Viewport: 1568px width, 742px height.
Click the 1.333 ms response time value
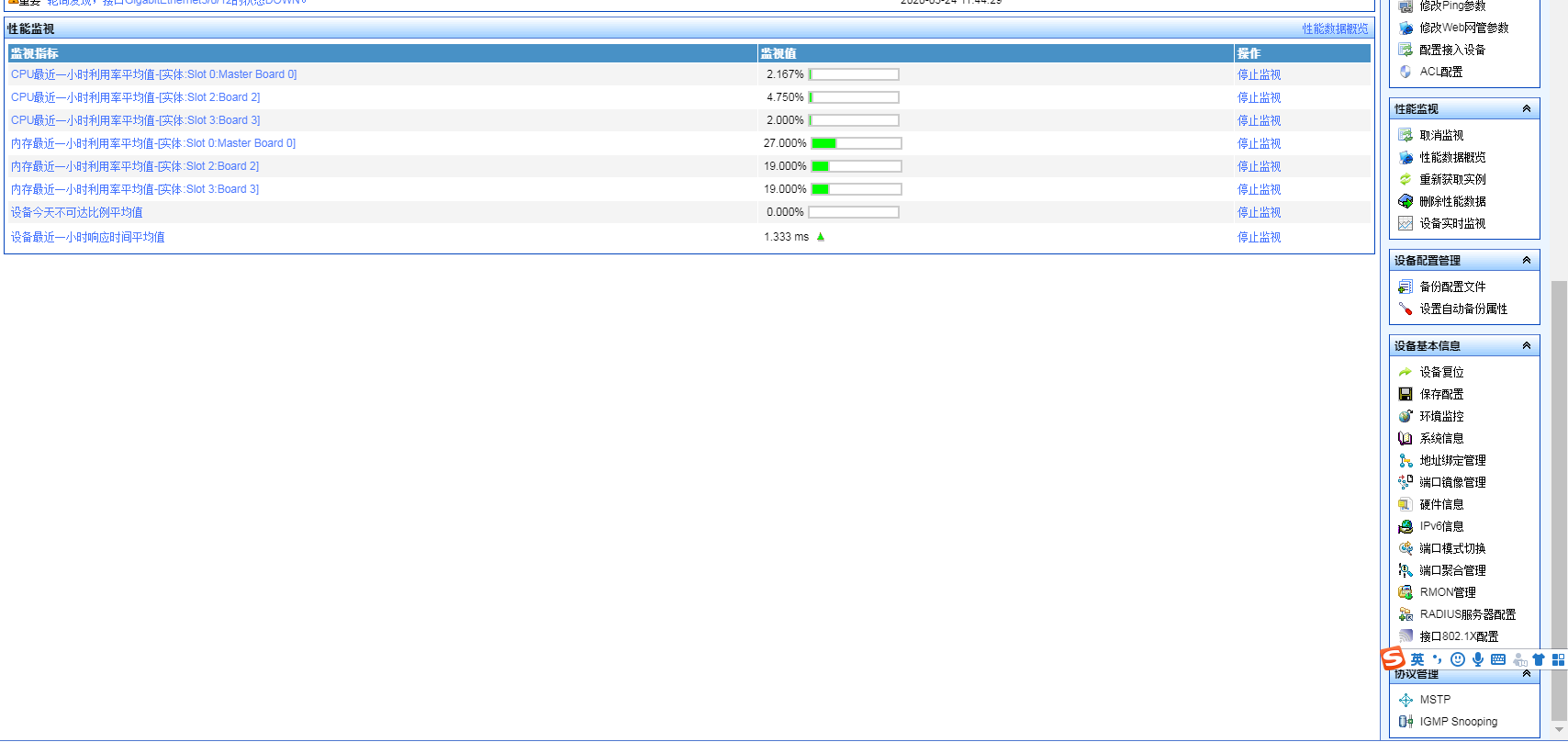787,237
